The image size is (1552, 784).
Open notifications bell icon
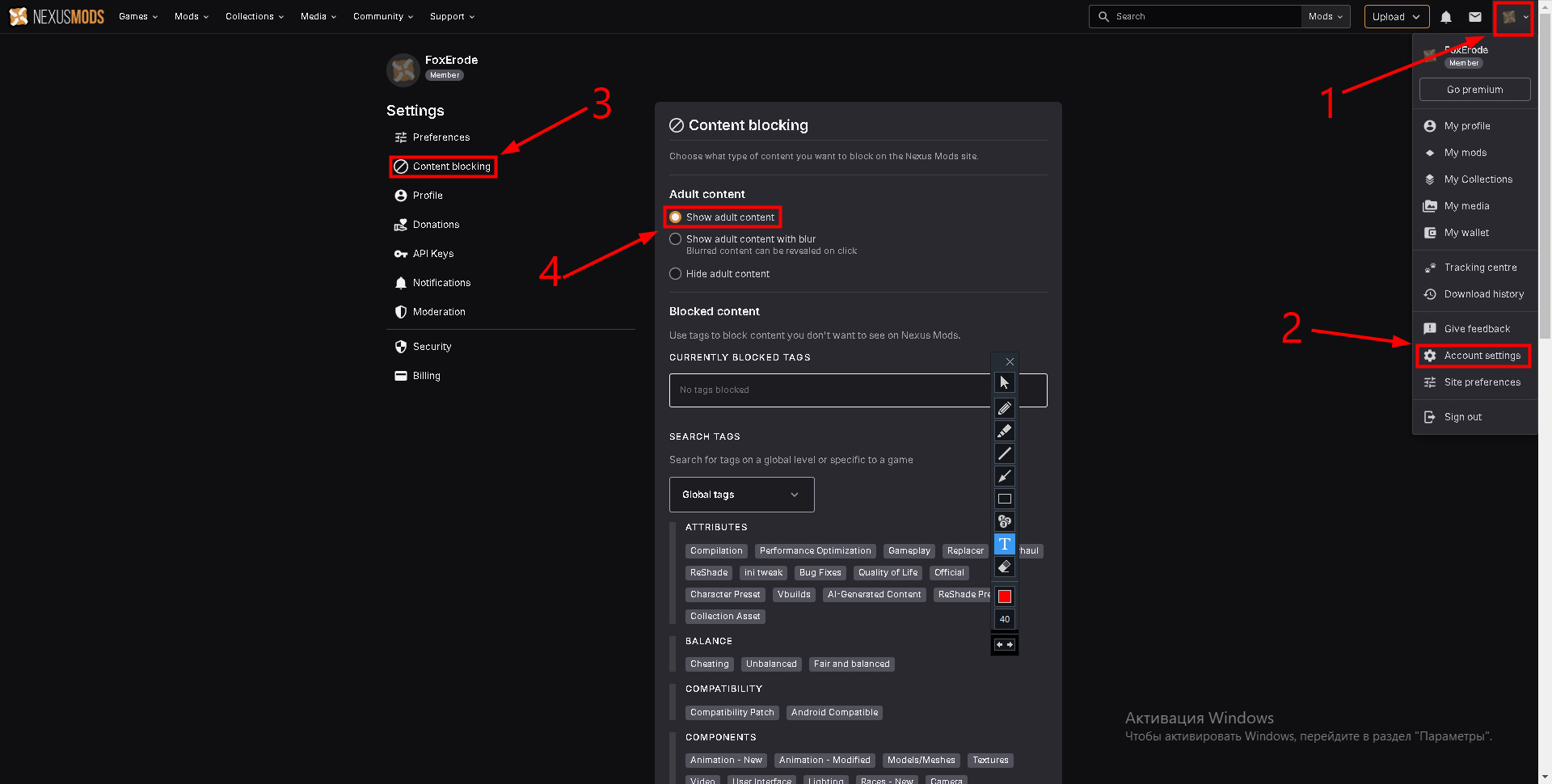tap(1446, 16)
